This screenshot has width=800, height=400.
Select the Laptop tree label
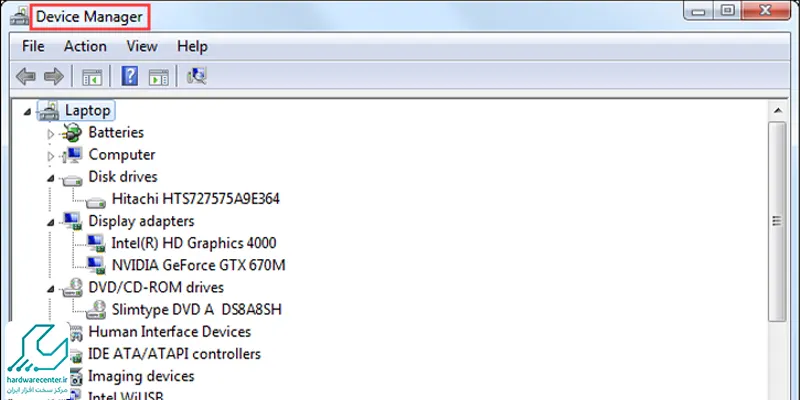pyautogui.click(x=88, y=110)
